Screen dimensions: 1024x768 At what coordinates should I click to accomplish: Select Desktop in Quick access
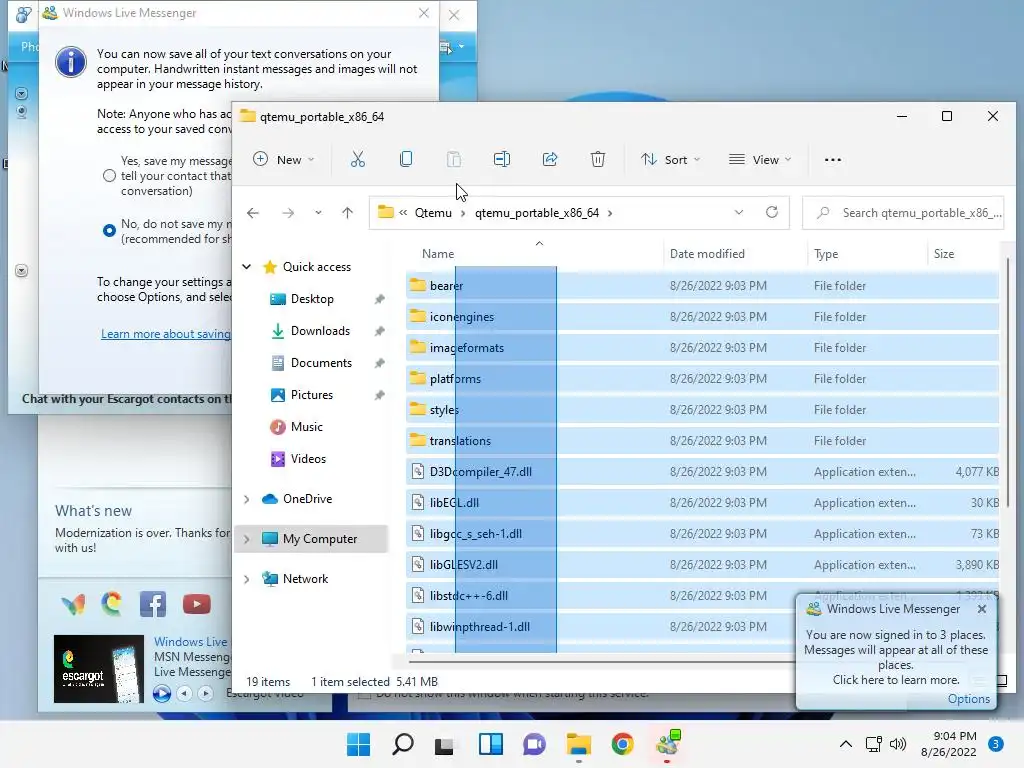(x=312, y=298)
